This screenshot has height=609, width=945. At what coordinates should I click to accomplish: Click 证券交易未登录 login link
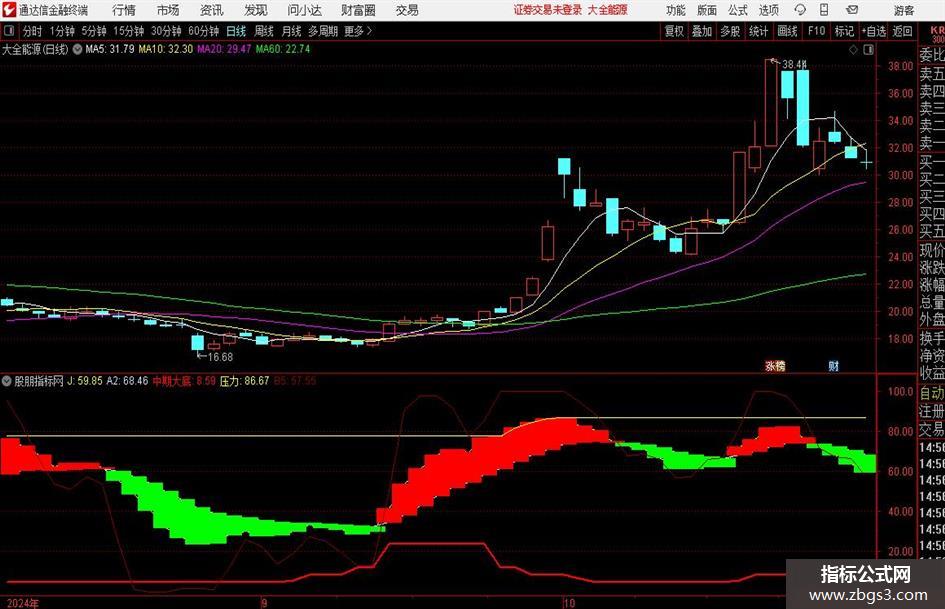point(548,10)
